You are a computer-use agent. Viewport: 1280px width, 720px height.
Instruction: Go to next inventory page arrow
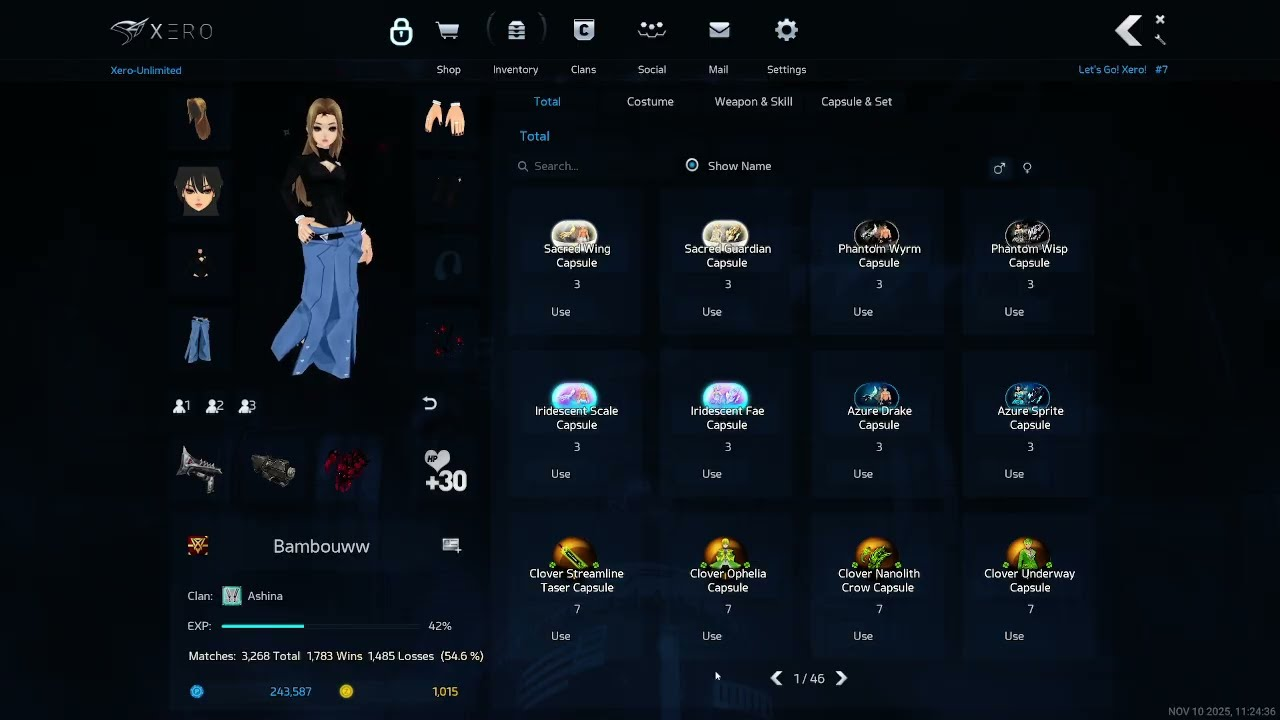[x=841, y=678]
